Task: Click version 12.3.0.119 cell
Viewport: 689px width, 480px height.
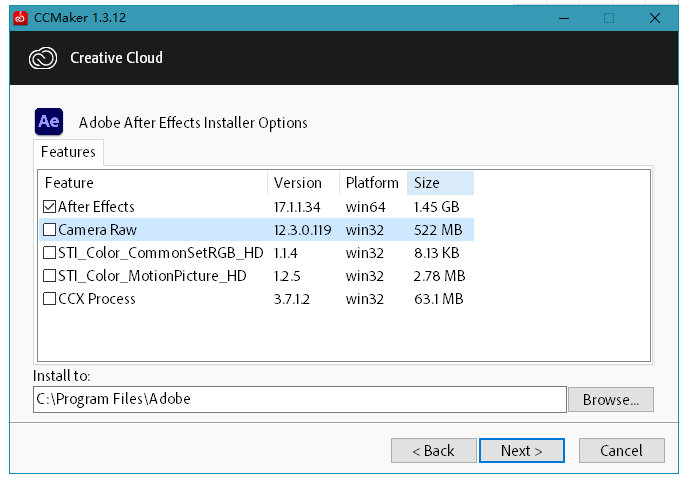Action: 302,230
